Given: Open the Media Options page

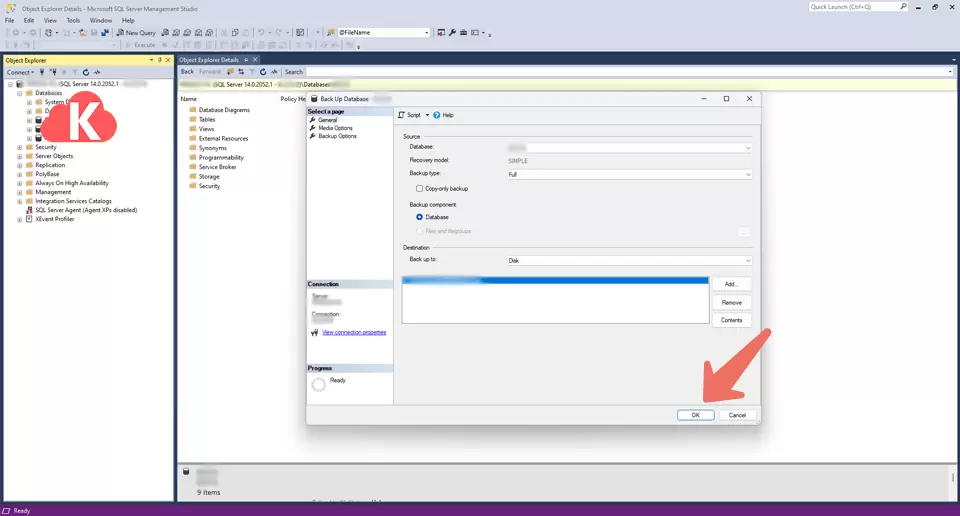Looking at the screenshot, I should point(335,128).
